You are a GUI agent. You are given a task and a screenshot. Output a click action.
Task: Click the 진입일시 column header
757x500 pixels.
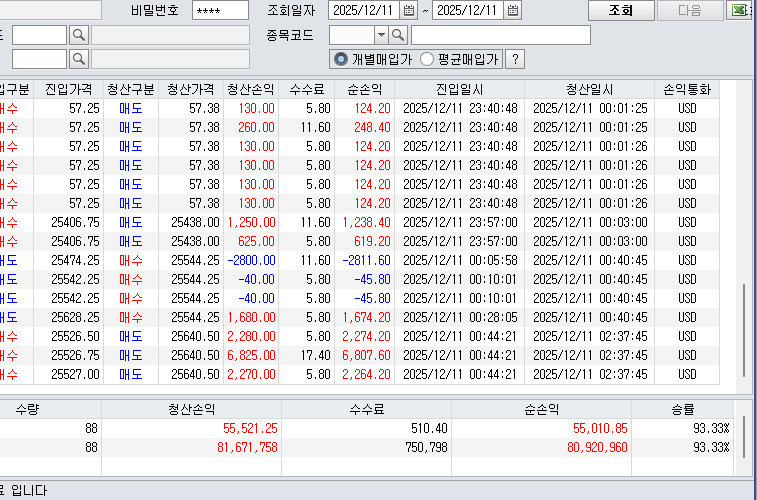pos(460,89)
